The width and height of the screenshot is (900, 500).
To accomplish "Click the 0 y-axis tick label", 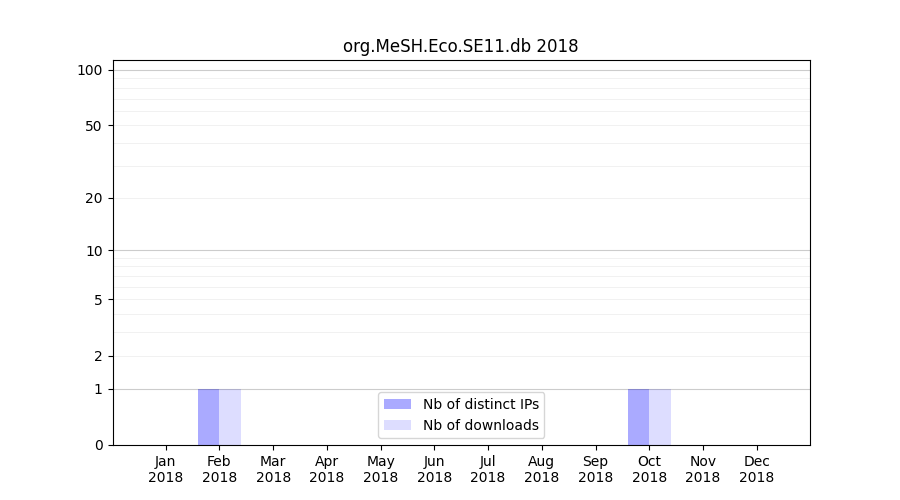I will (x=98, y=445).
